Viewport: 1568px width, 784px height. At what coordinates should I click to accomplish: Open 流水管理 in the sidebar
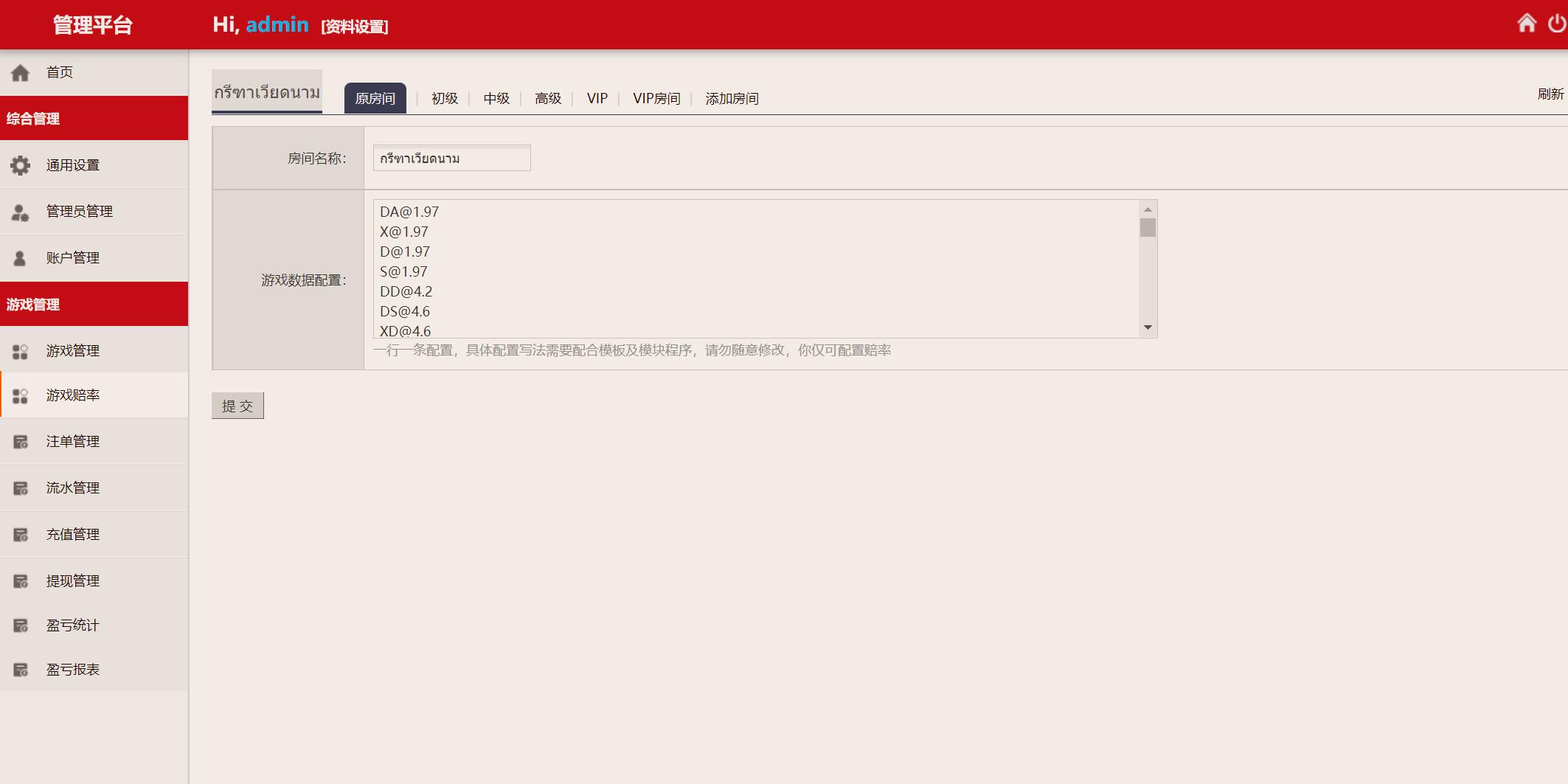tap(94, 488)
